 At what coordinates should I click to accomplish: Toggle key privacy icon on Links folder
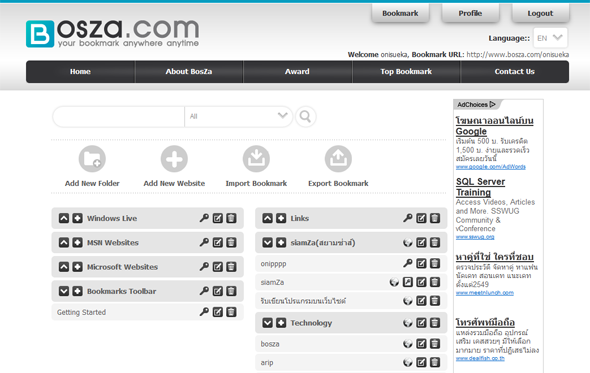(408, 218)
